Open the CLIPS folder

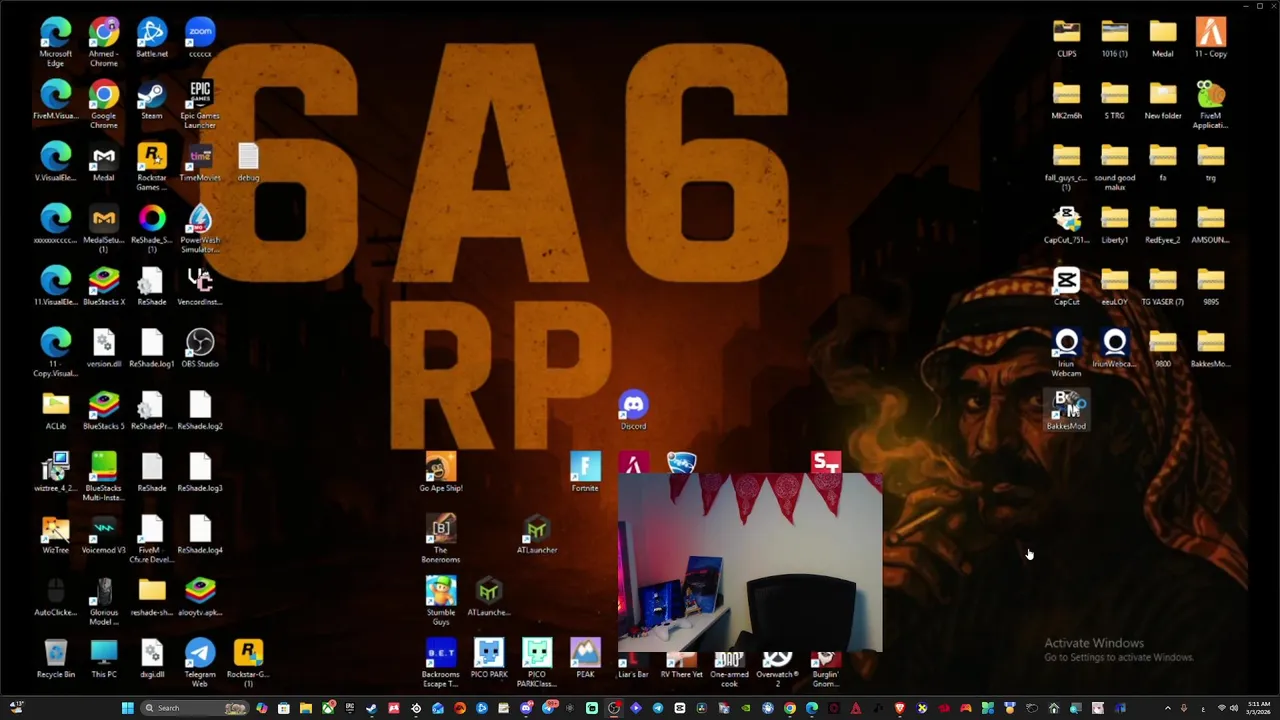(x=1066, y=38)
